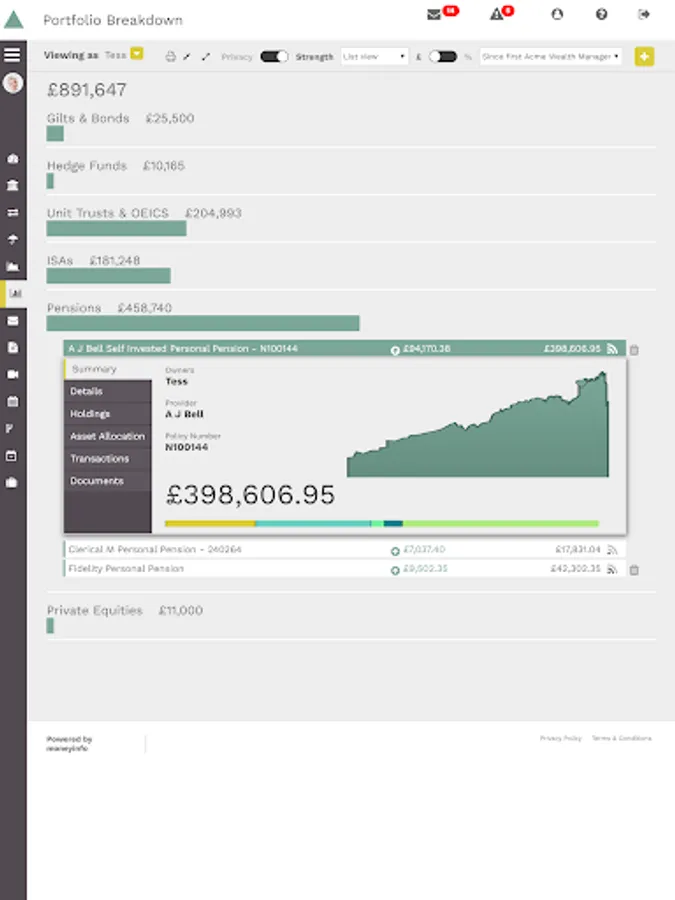
Task: Click the light green segment of allocation bar
Action: point(501,523)
